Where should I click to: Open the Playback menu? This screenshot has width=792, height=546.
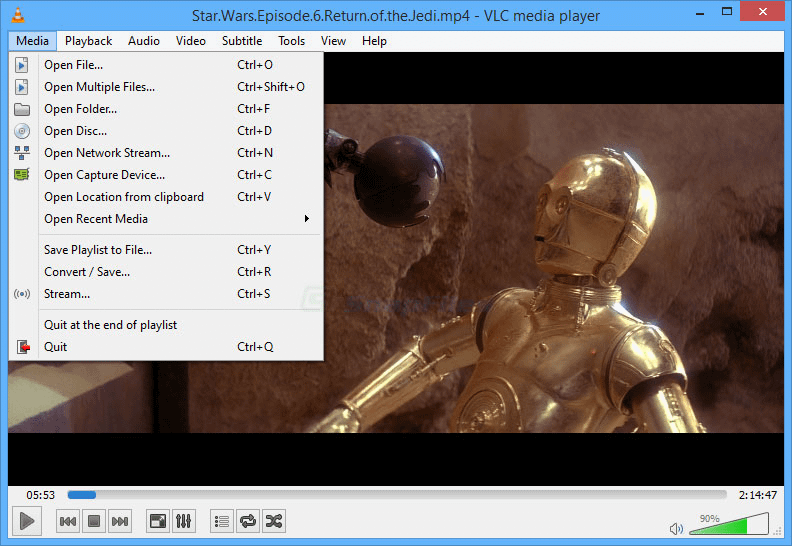[x=89, y=41]
